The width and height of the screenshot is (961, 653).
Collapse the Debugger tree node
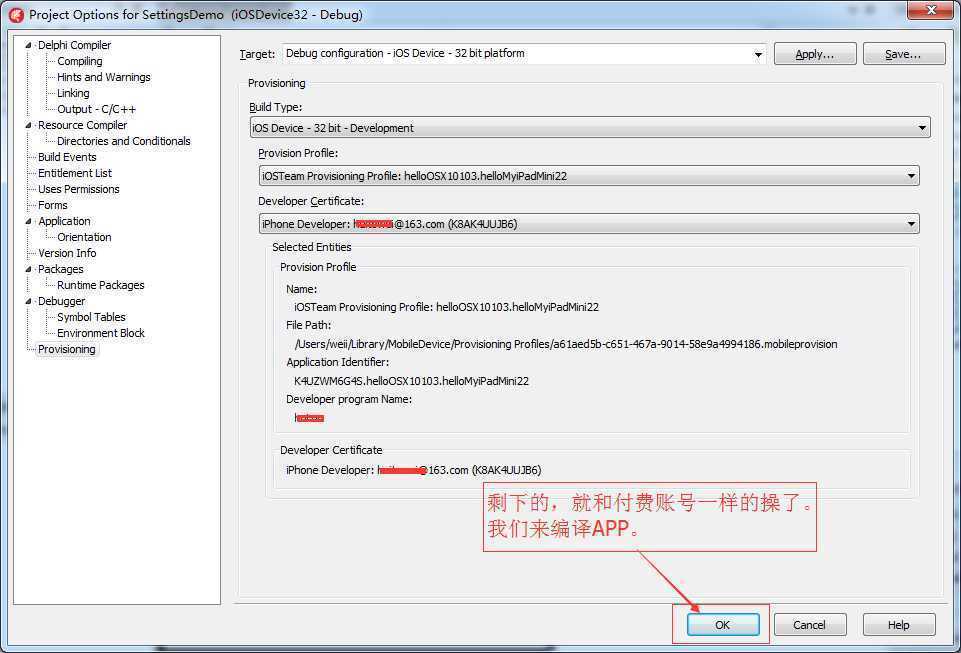[28, 300]
